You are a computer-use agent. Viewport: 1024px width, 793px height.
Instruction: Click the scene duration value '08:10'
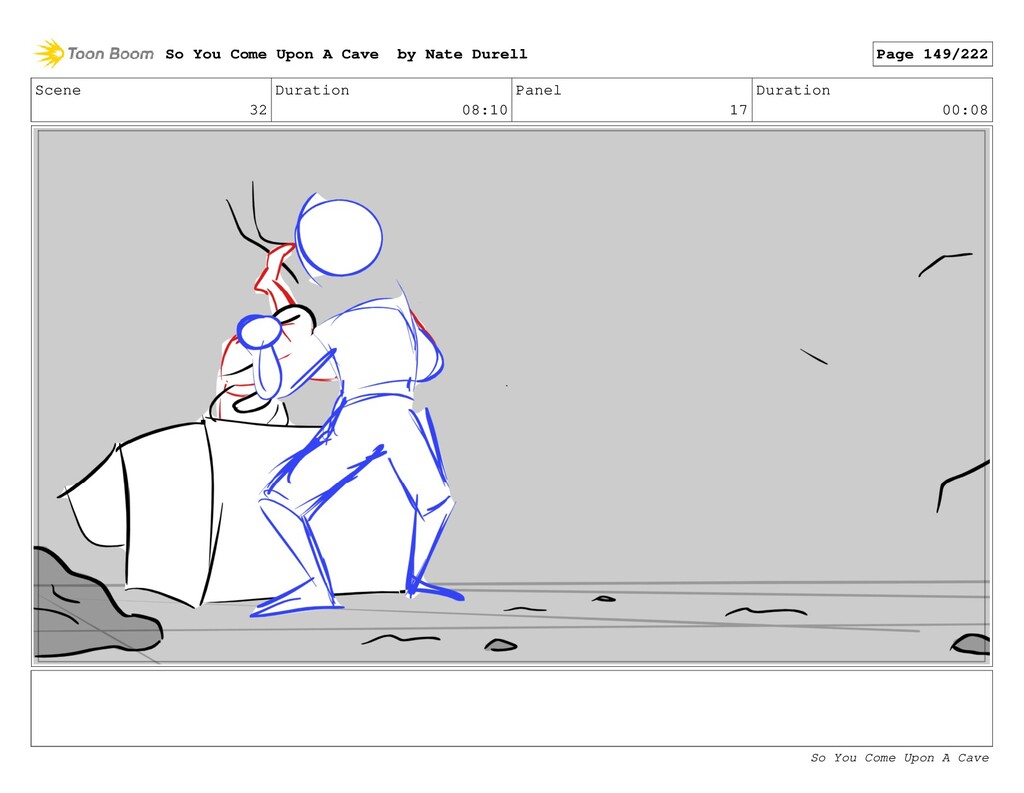[x=485, y=110]
